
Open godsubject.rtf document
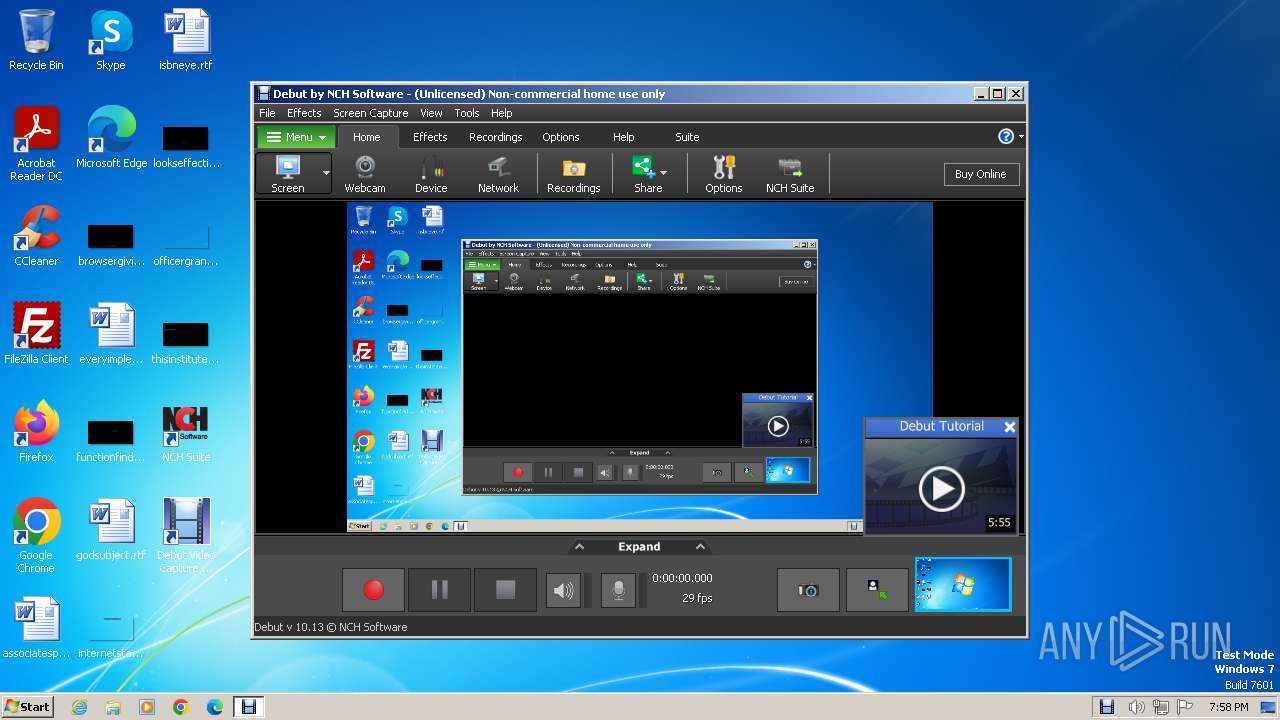pyautogui.click(x=111, y=530)
